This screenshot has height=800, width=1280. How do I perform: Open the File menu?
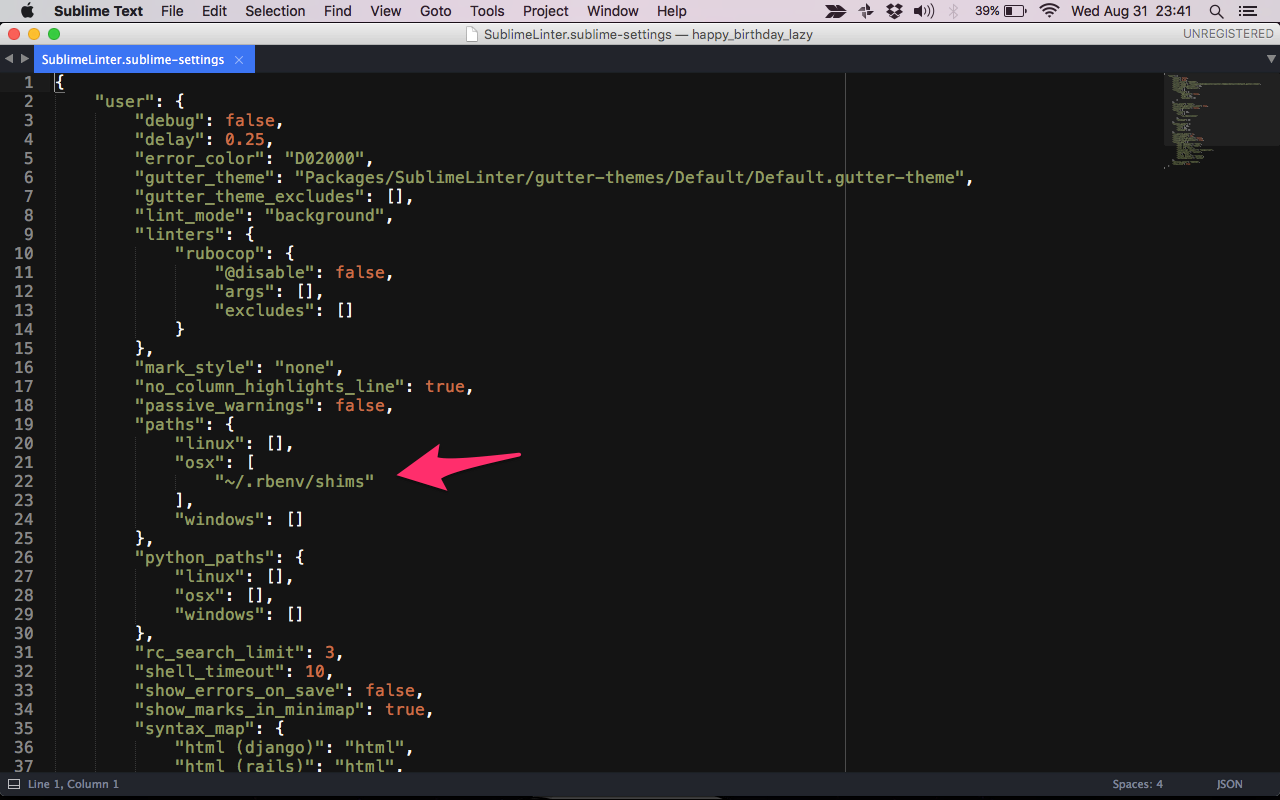pyautogui.click(x=172, y=11)
